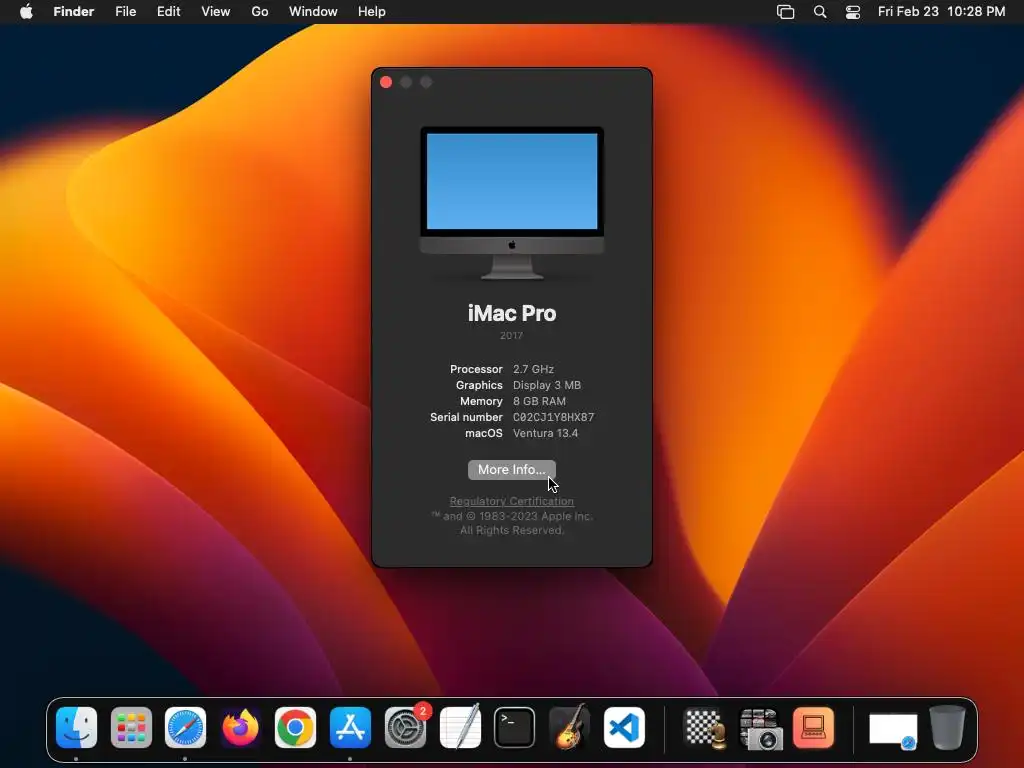Viewport: 1024px width, 768px height.
Task: Open the File menu
Action: pos(125,12)
